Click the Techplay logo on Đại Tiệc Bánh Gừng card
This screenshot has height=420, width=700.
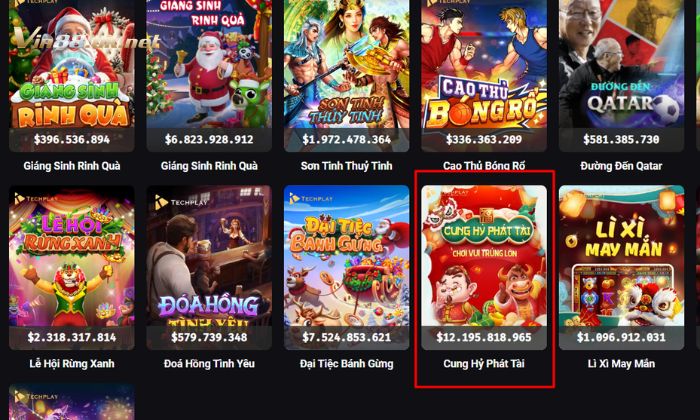[x=311, y=198]
